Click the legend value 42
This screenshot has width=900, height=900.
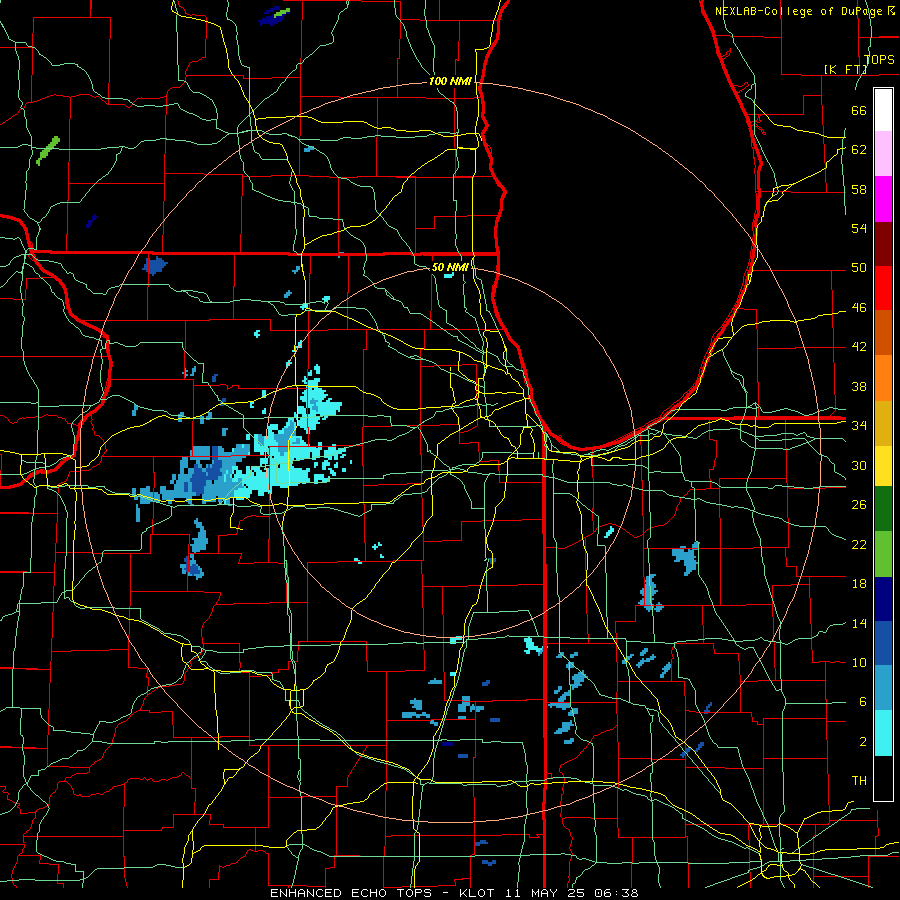pos(859,347)
